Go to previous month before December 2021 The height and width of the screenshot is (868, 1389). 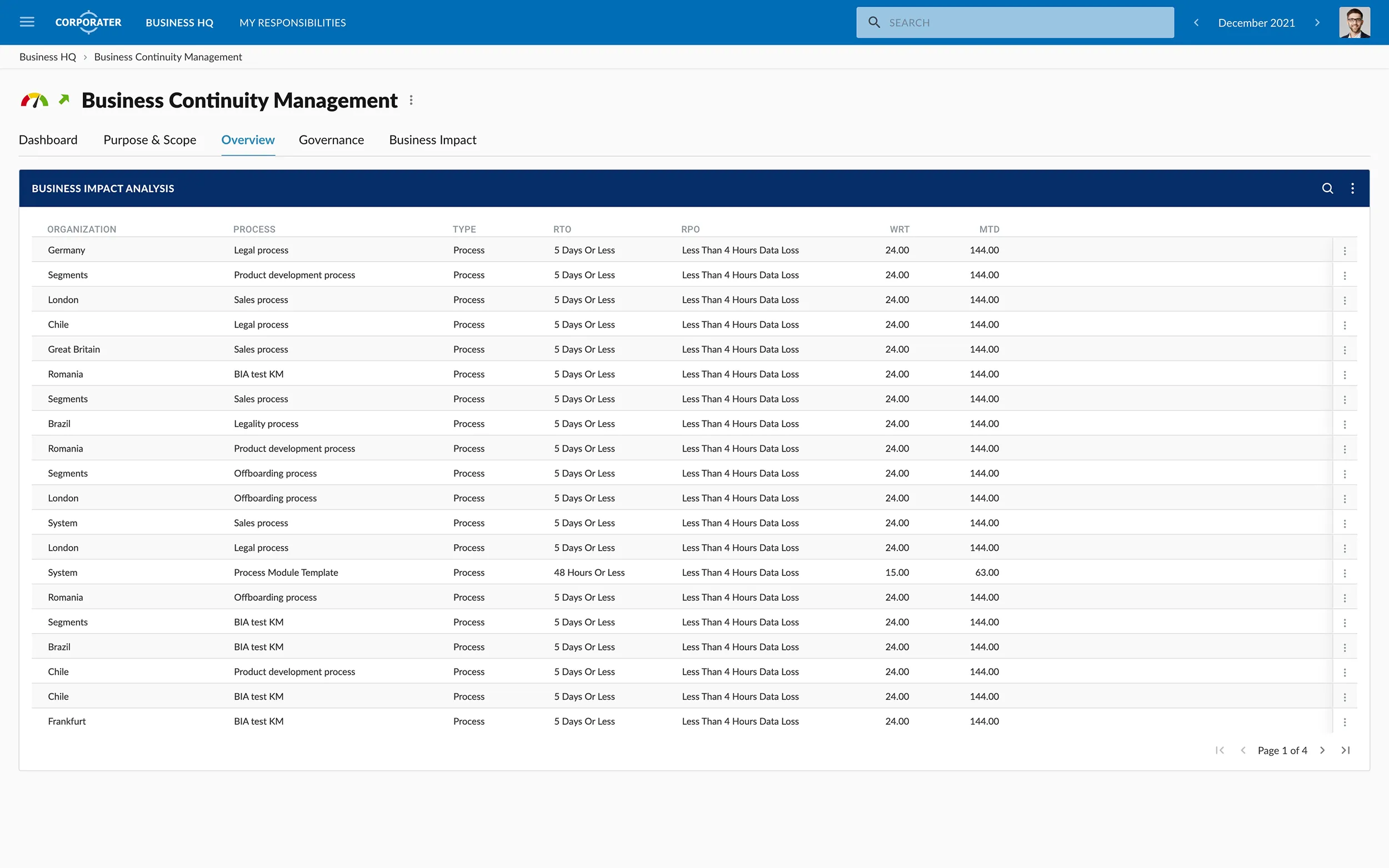tap(1196, 22)
